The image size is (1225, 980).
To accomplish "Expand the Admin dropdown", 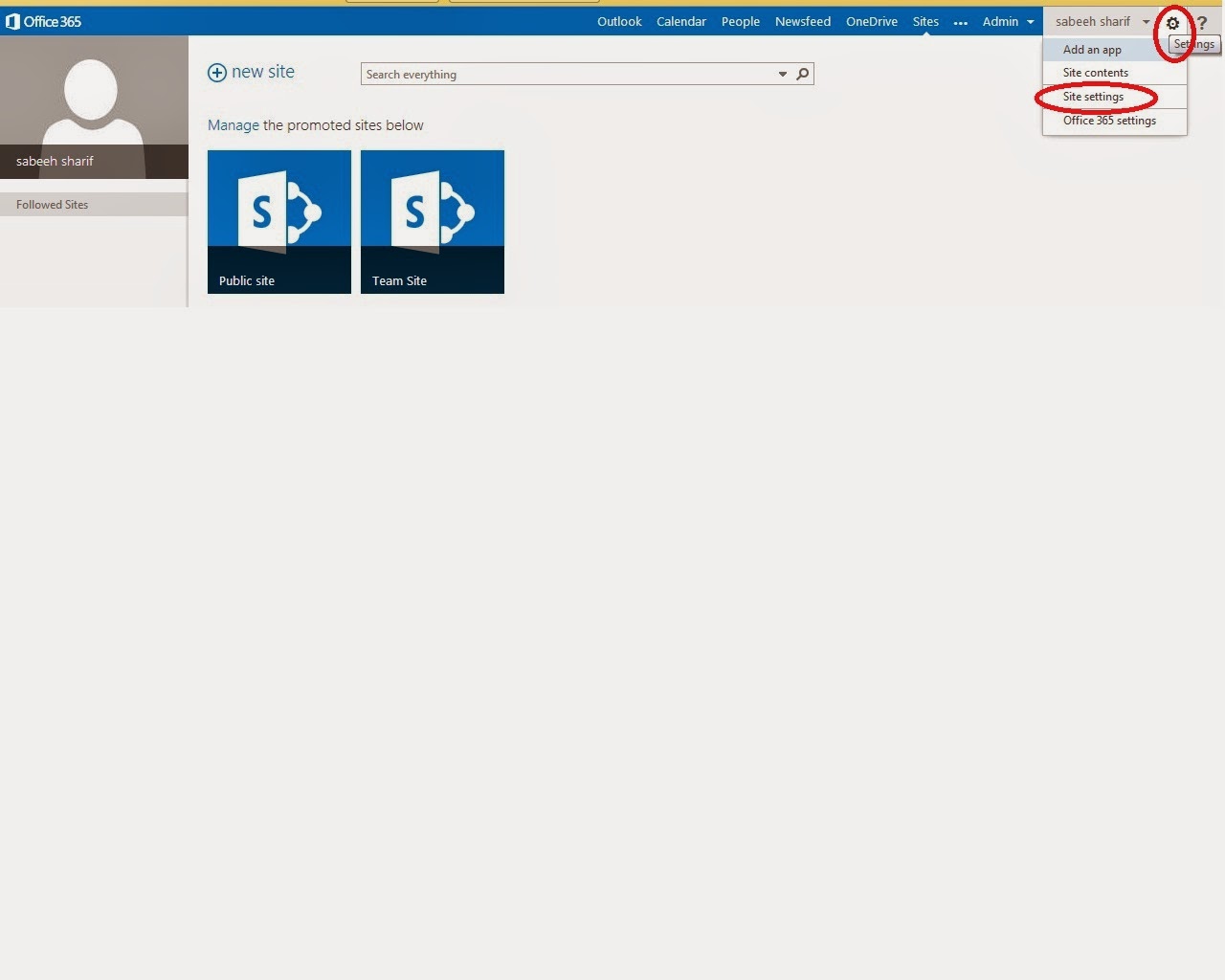I will coord(1006,21).
